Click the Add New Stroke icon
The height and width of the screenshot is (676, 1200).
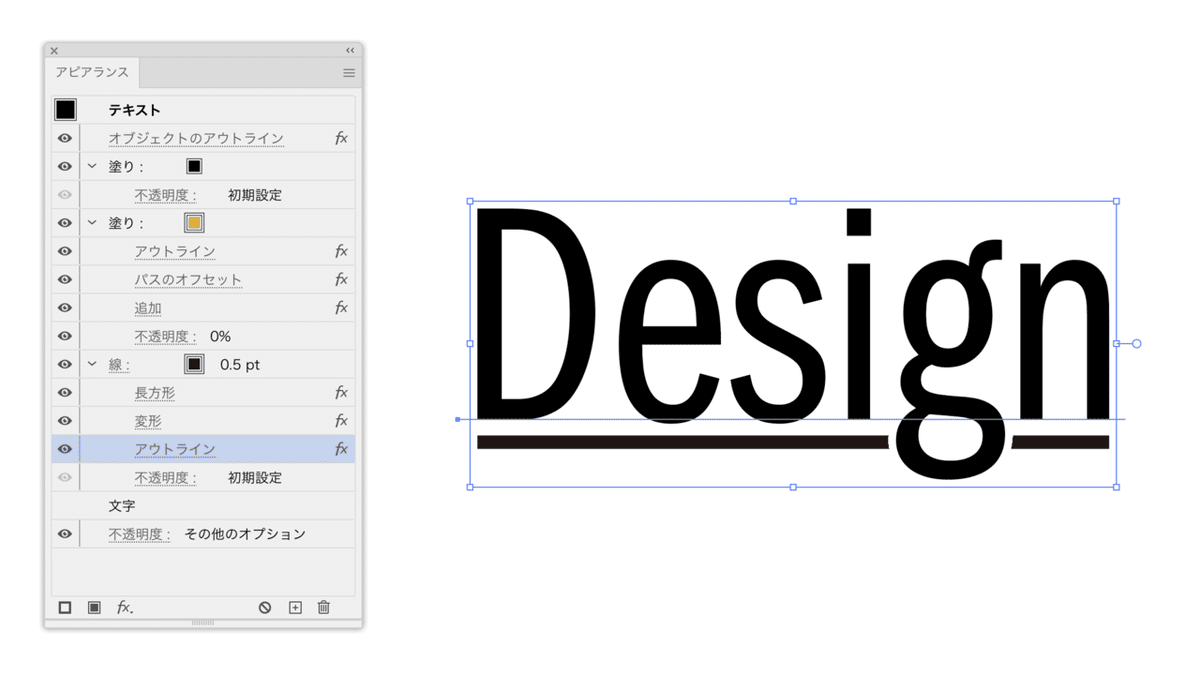pos(65,607)
